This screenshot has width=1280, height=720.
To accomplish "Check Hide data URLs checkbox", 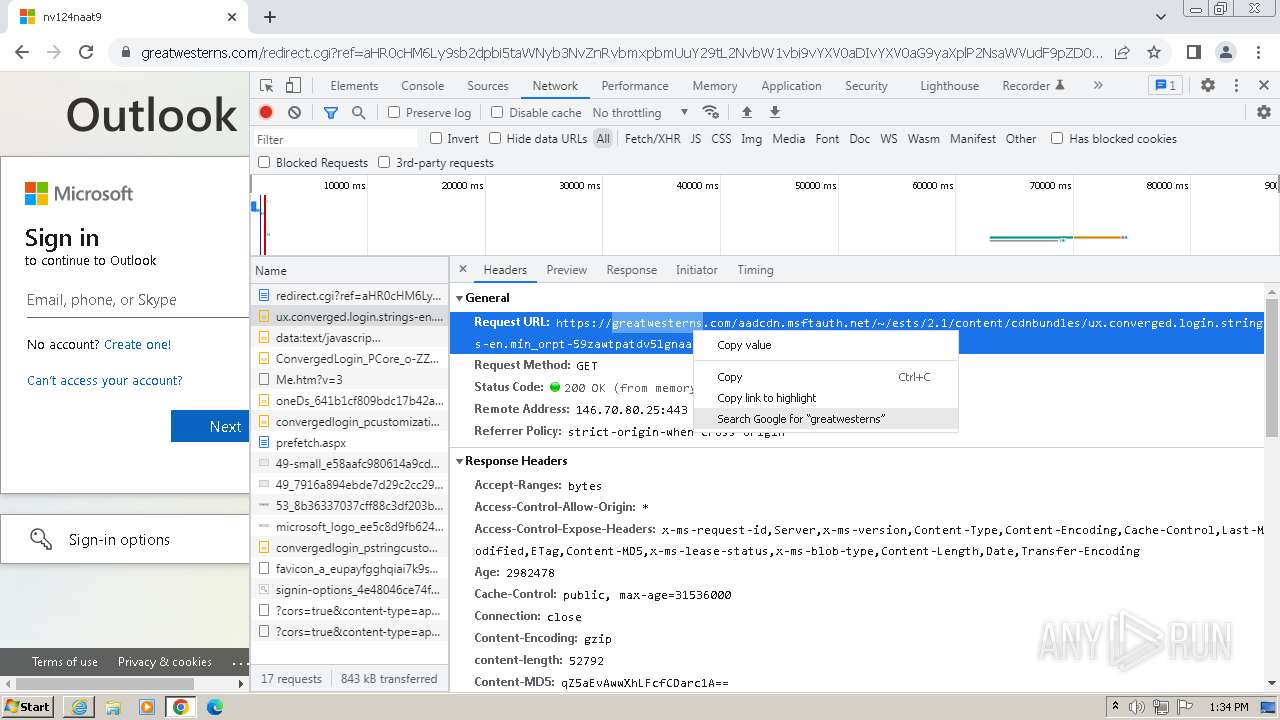I will [495, 139].
